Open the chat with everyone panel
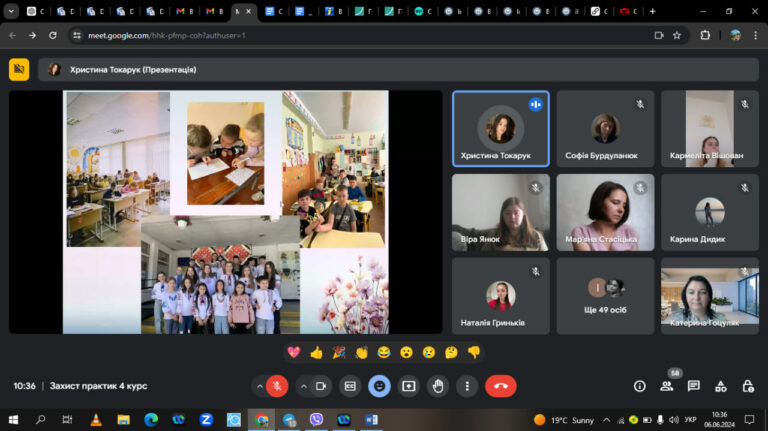The height and width of the screenshot is (431, 768). (x=694, y=386)
